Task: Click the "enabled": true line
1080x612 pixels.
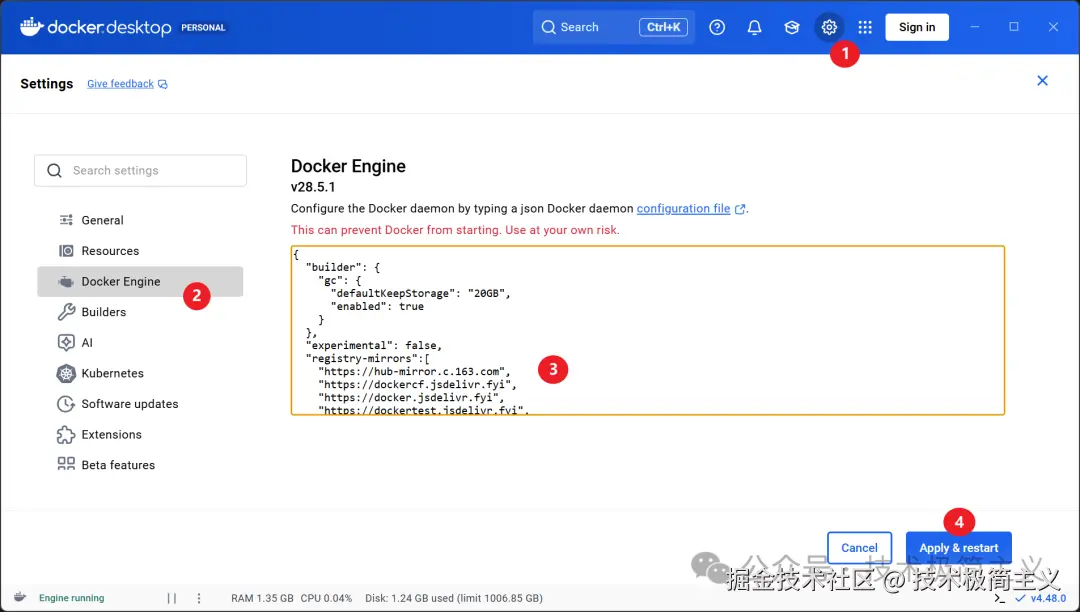Action: (x=377, y=306)
